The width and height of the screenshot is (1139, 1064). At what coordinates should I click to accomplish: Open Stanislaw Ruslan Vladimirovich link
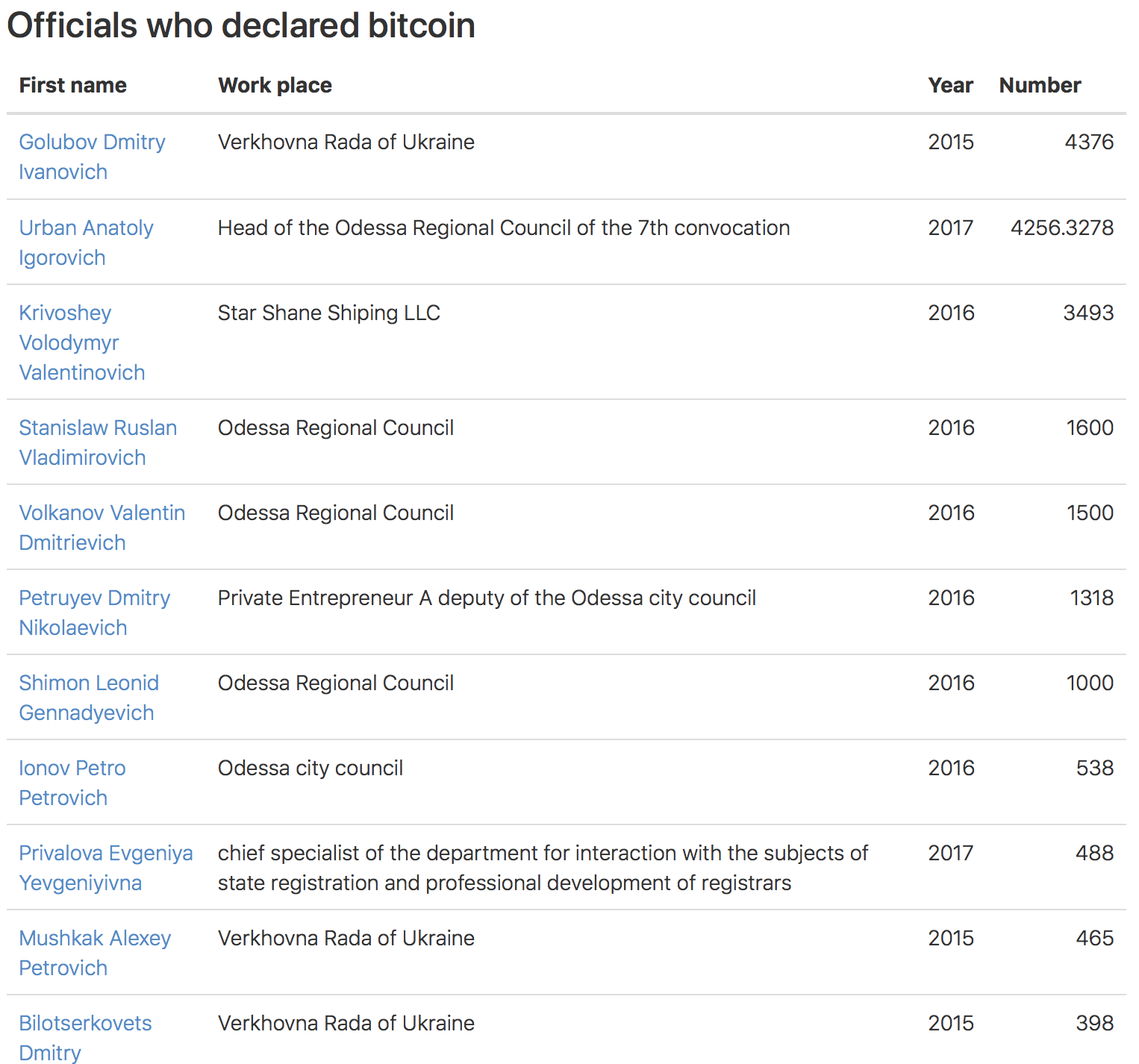click(x=98, y=442)
